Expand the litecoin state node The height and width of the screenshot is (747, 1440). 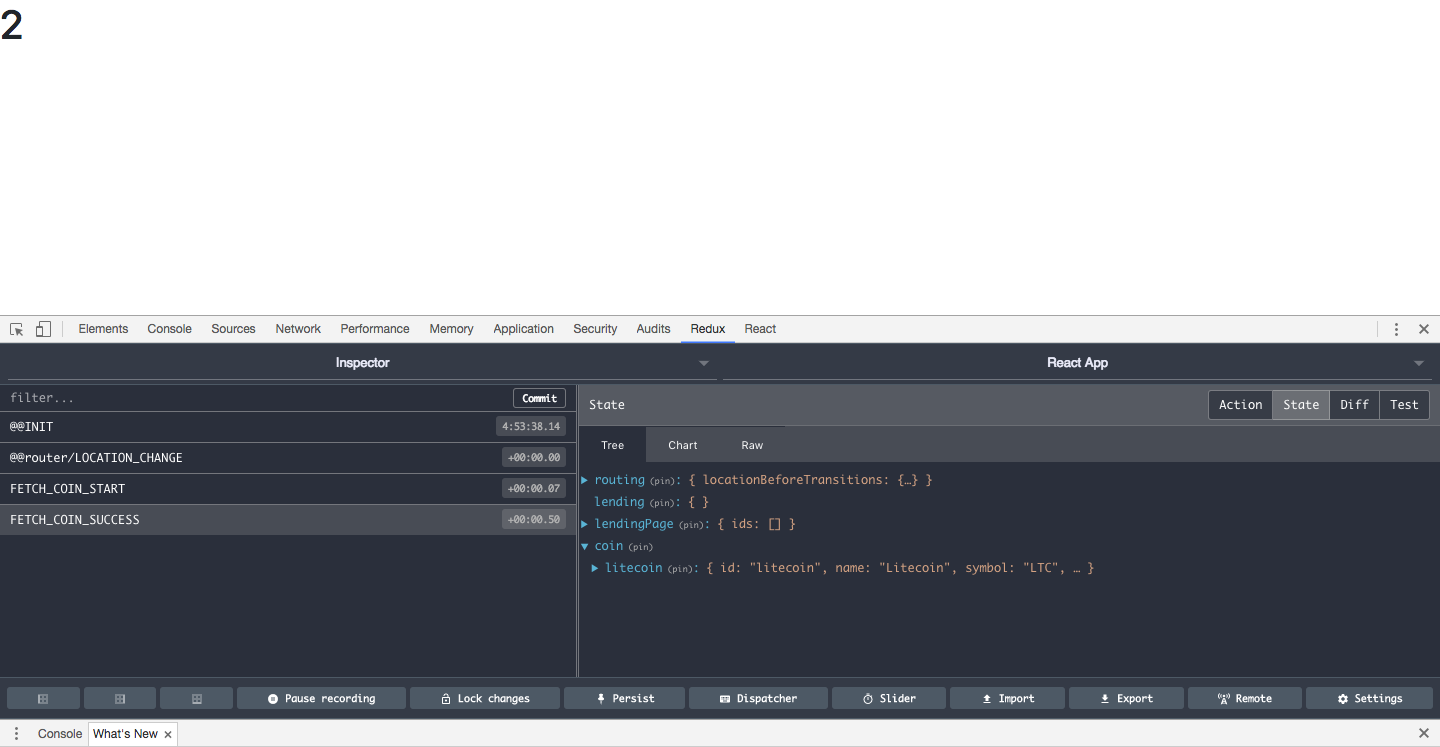(x=596, y=568)
